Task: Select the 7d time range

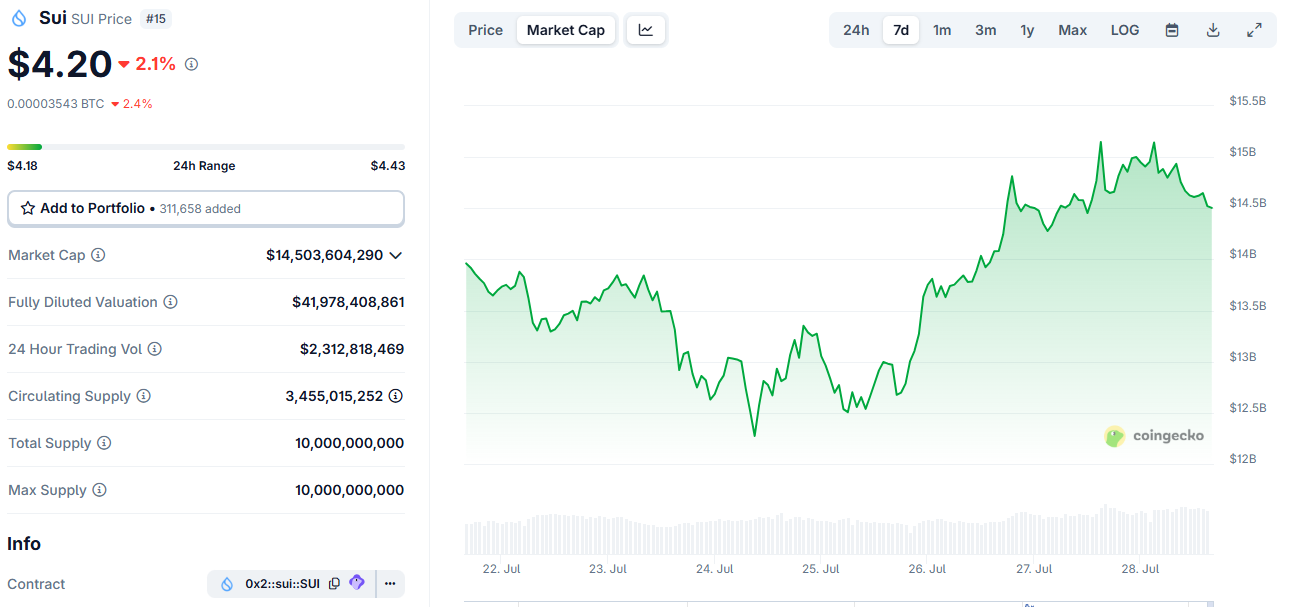Action: [x=901, y=30]
